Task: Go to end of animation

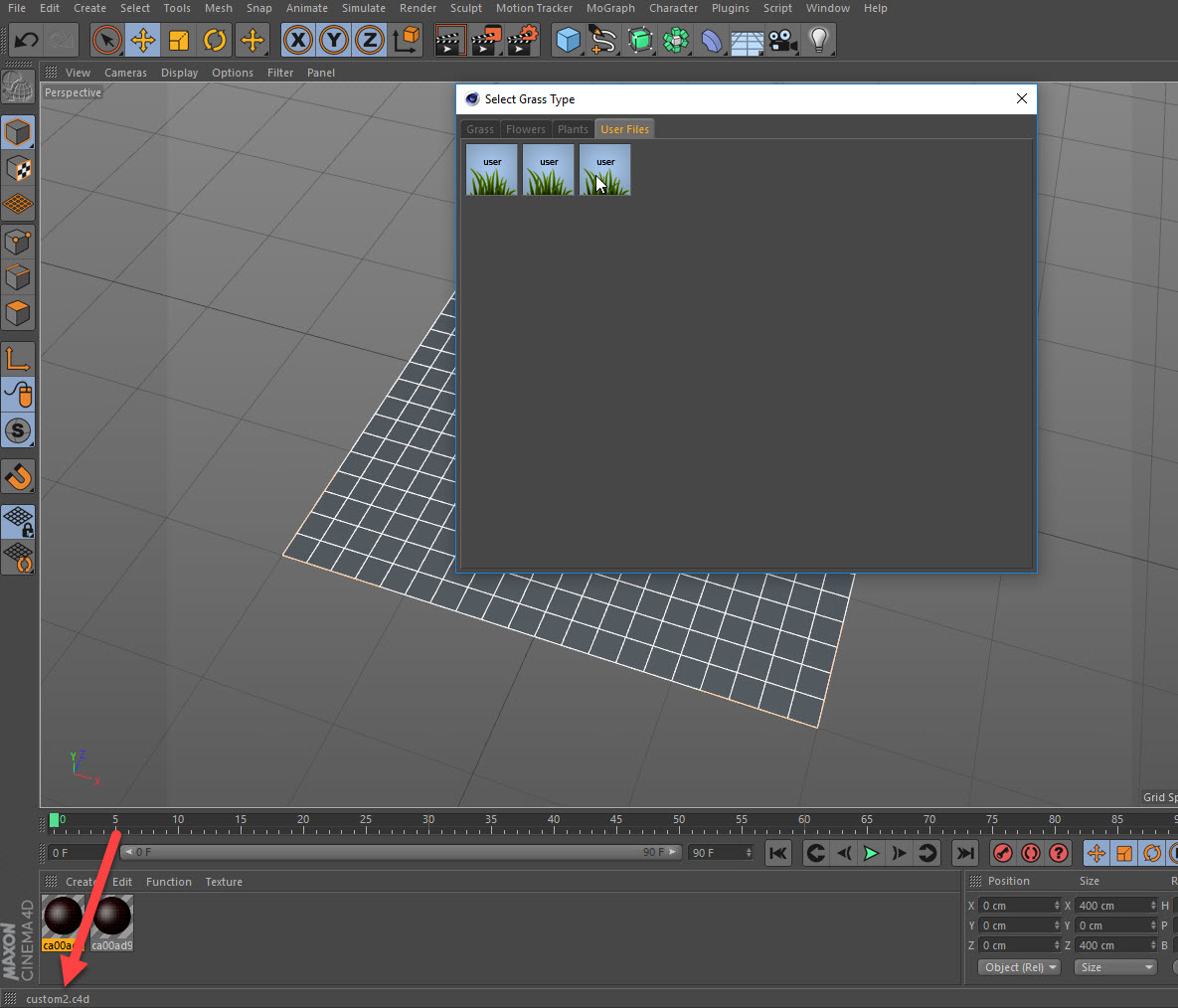Action: (x=964, y=853)
